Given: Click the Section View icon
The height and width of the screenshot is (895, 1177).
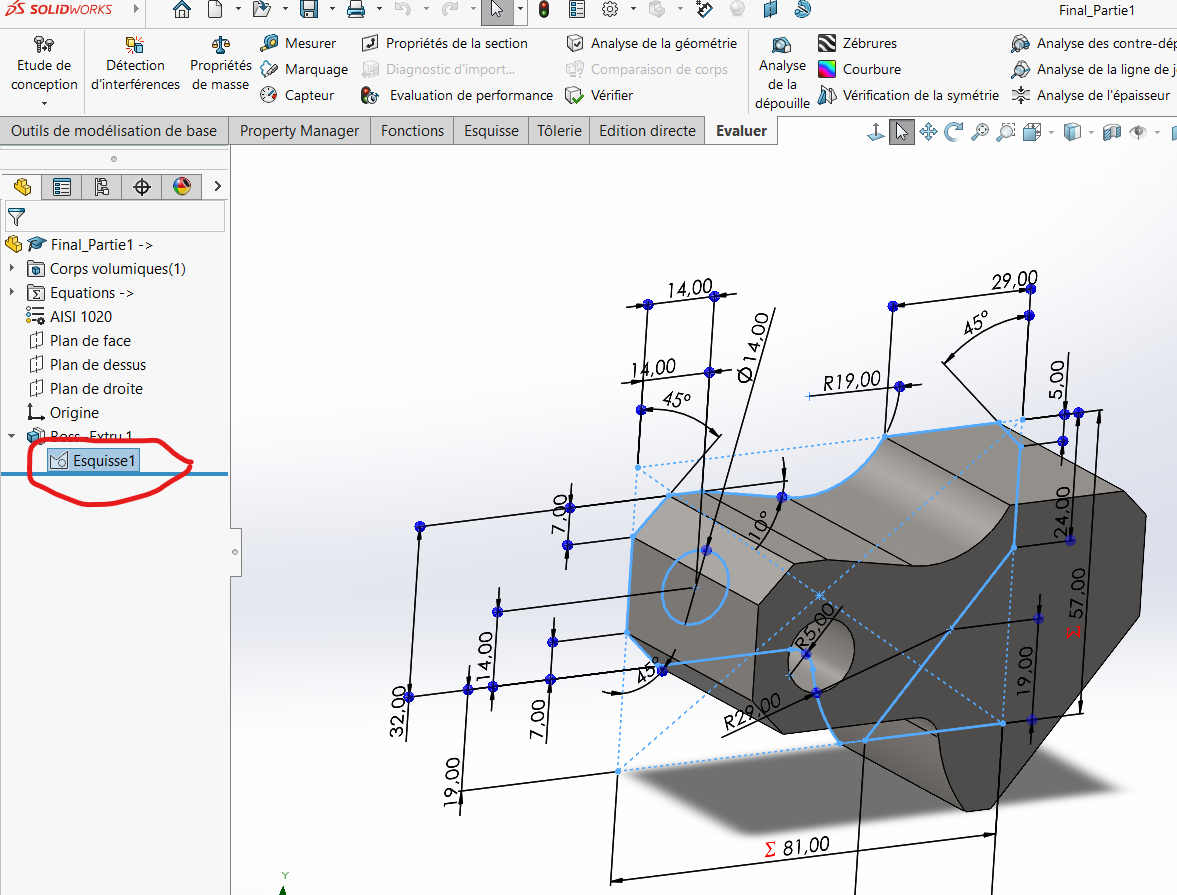Looking at the screenshot, I should click(x=1112, y=133).
